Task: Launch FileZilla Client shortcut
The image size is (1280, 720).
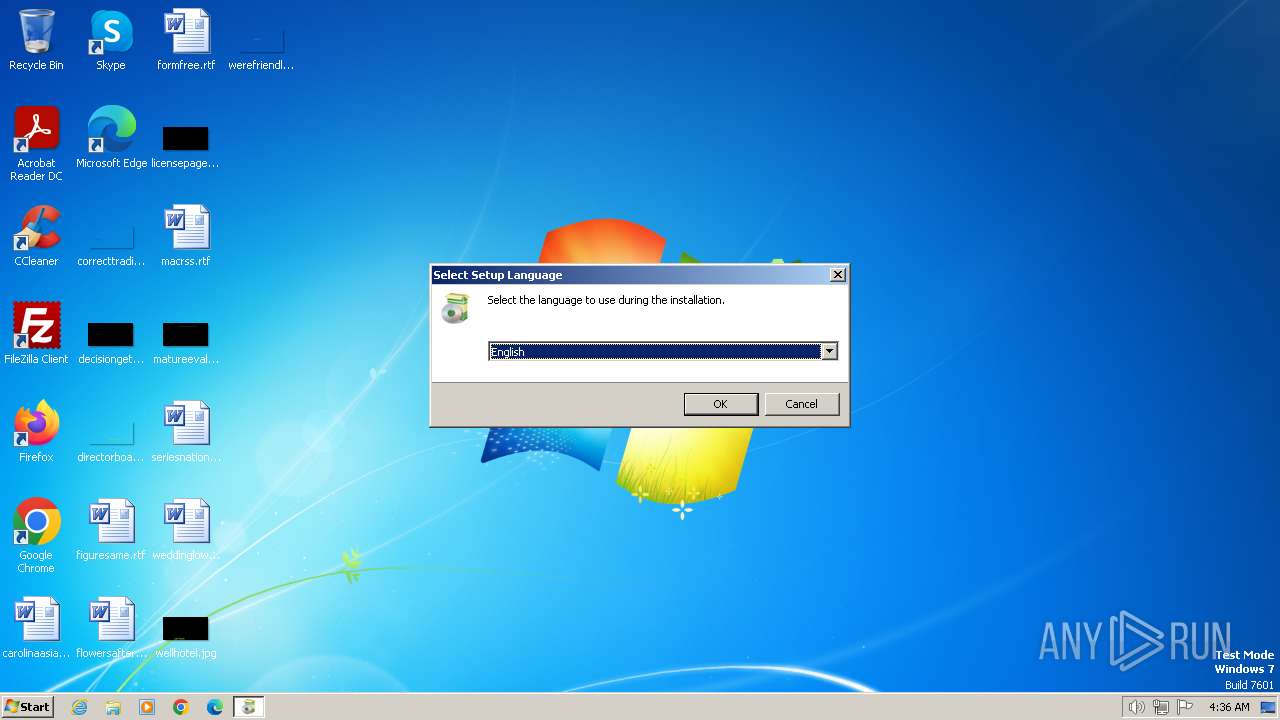Action: tap(36, 334)
